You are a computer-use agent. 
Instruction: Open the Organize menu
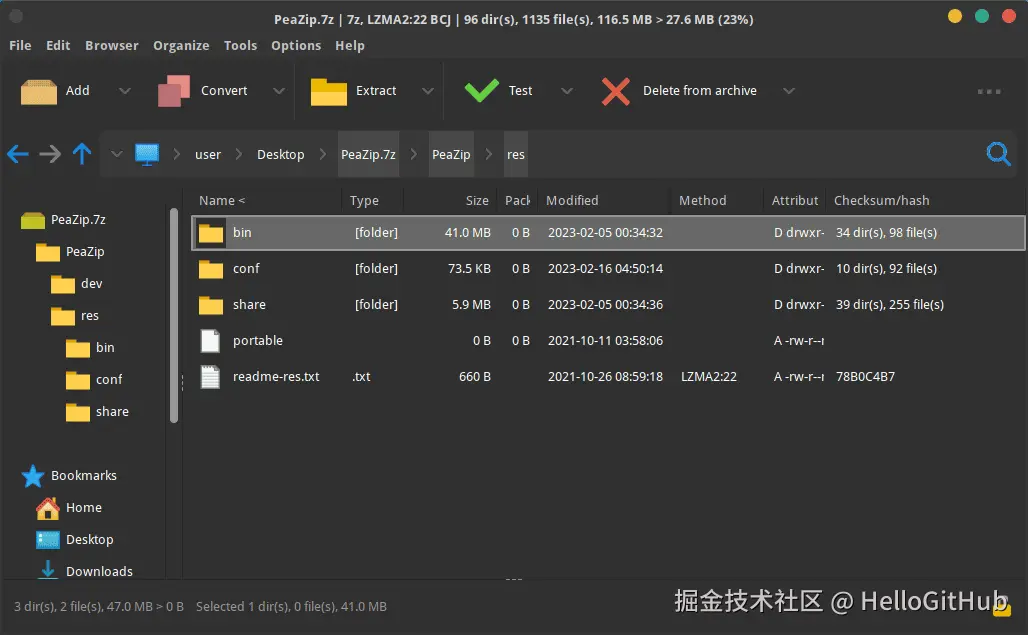181,45
